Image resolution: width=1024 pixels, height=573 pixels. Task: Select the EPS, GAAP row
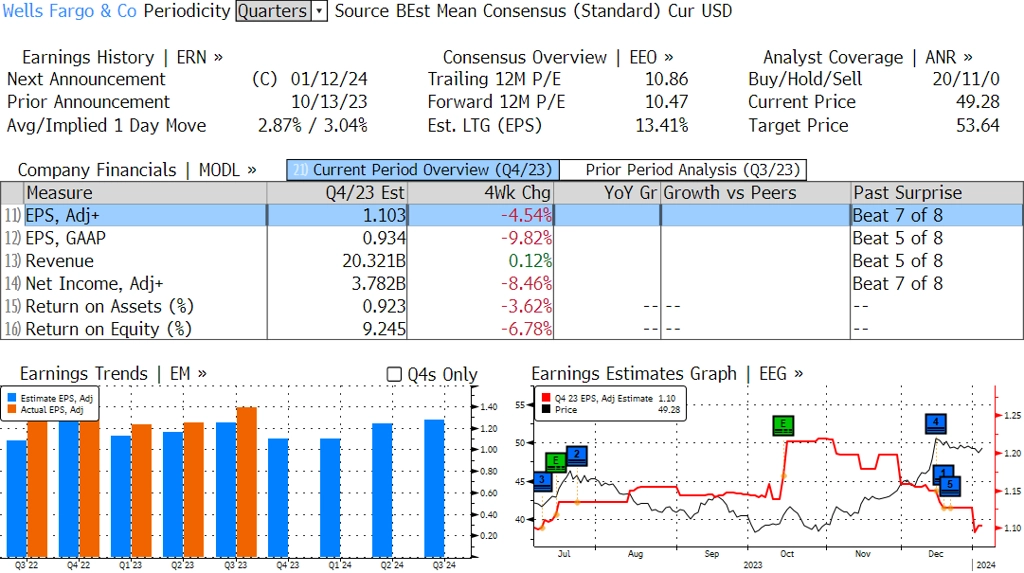click(x=512, y=238)
